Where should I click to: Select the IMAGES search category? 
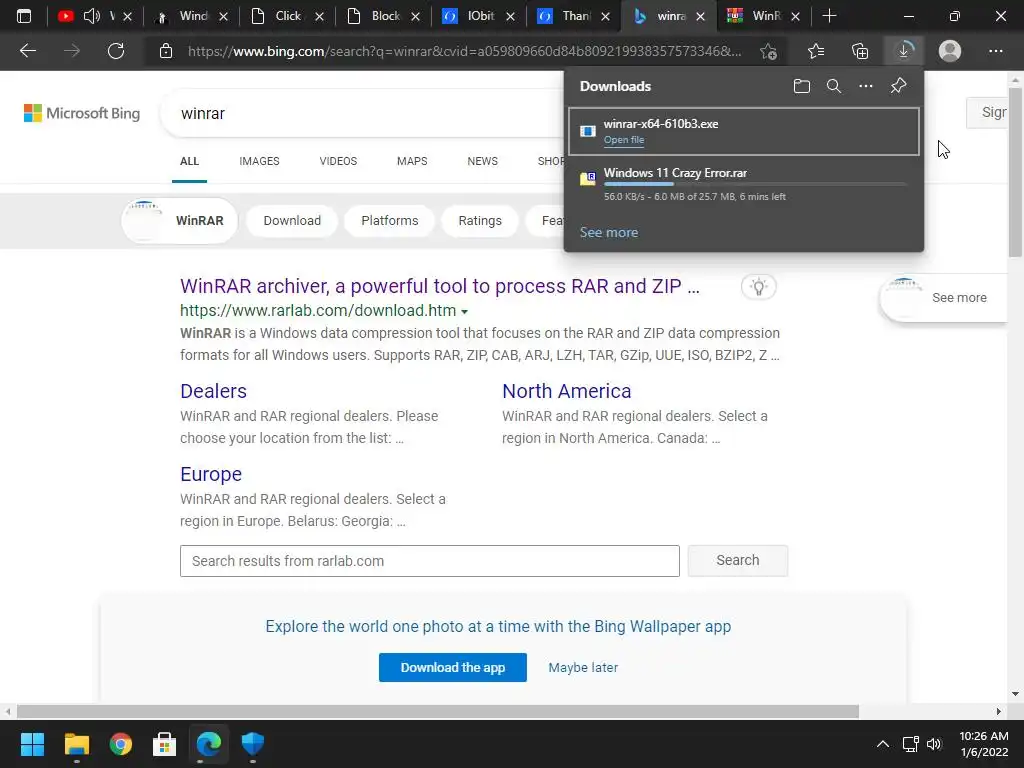259,161
